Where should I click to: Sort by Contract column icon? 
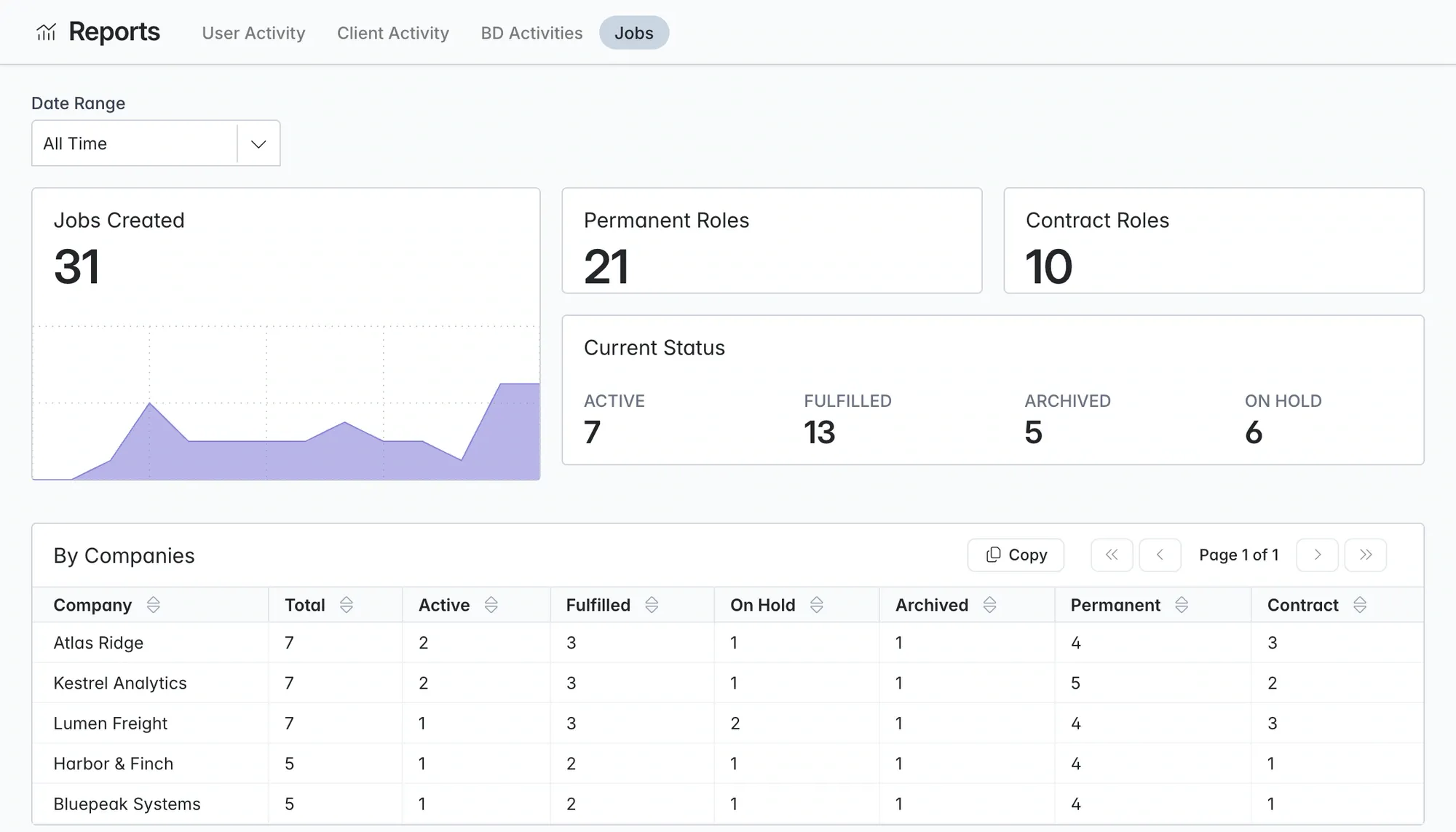1360,605
